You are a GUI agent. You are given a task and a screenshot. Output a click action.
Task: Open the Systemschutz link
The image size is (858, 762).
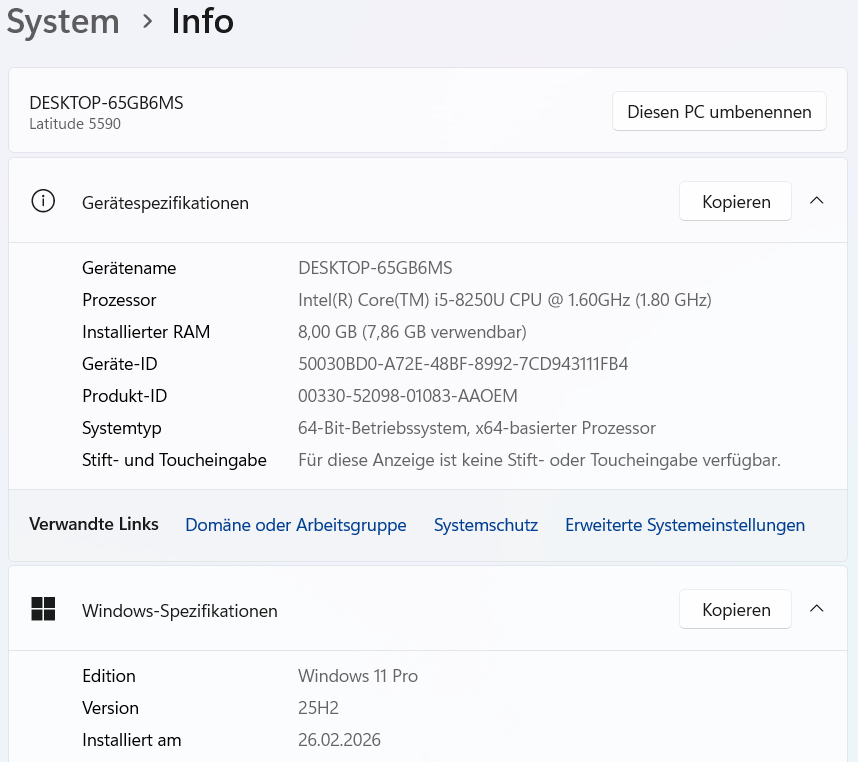(486, 525)
